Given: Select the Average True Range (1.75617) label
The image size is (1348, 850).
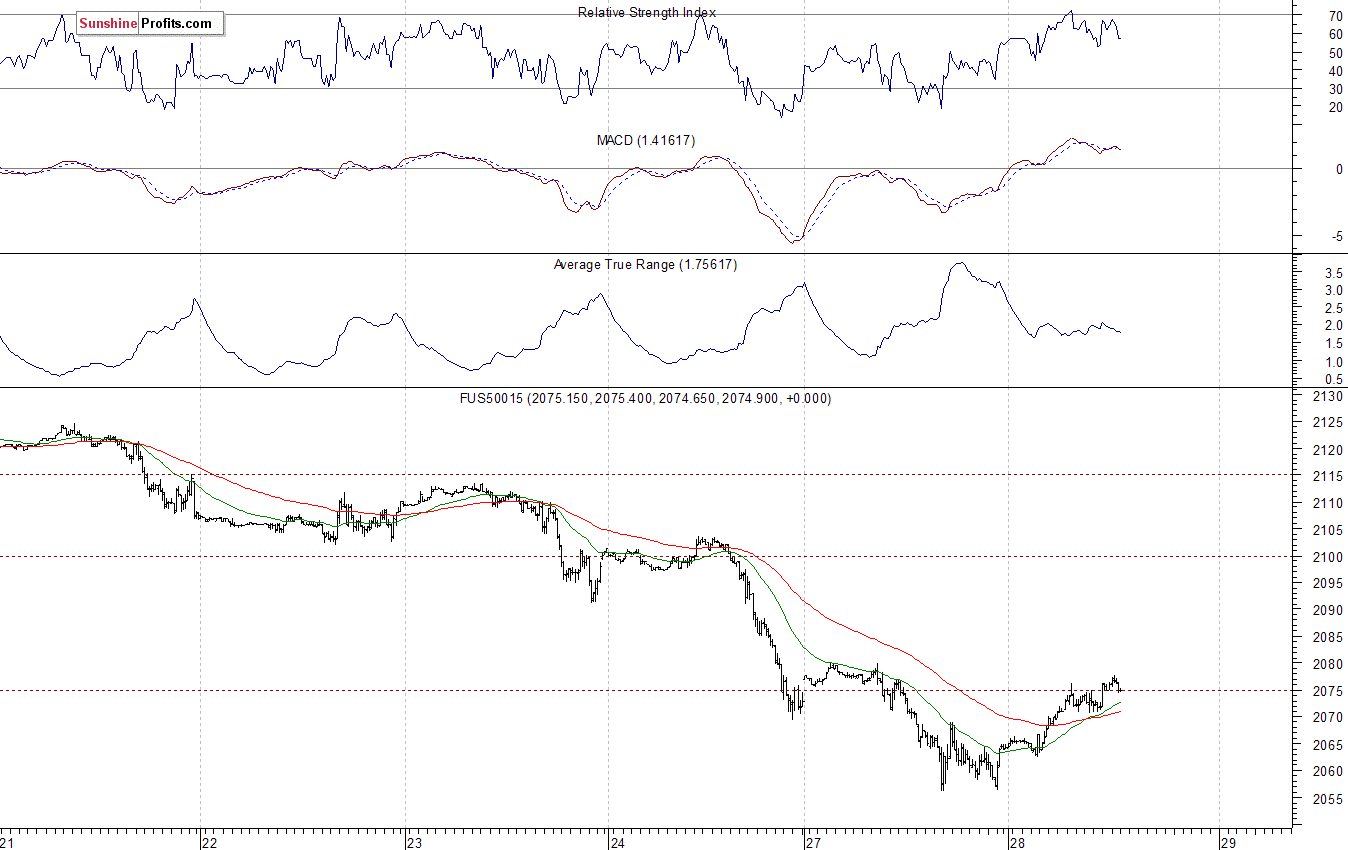Looking at the screenshot, I should pyautogui.click(x=645, y=265).
